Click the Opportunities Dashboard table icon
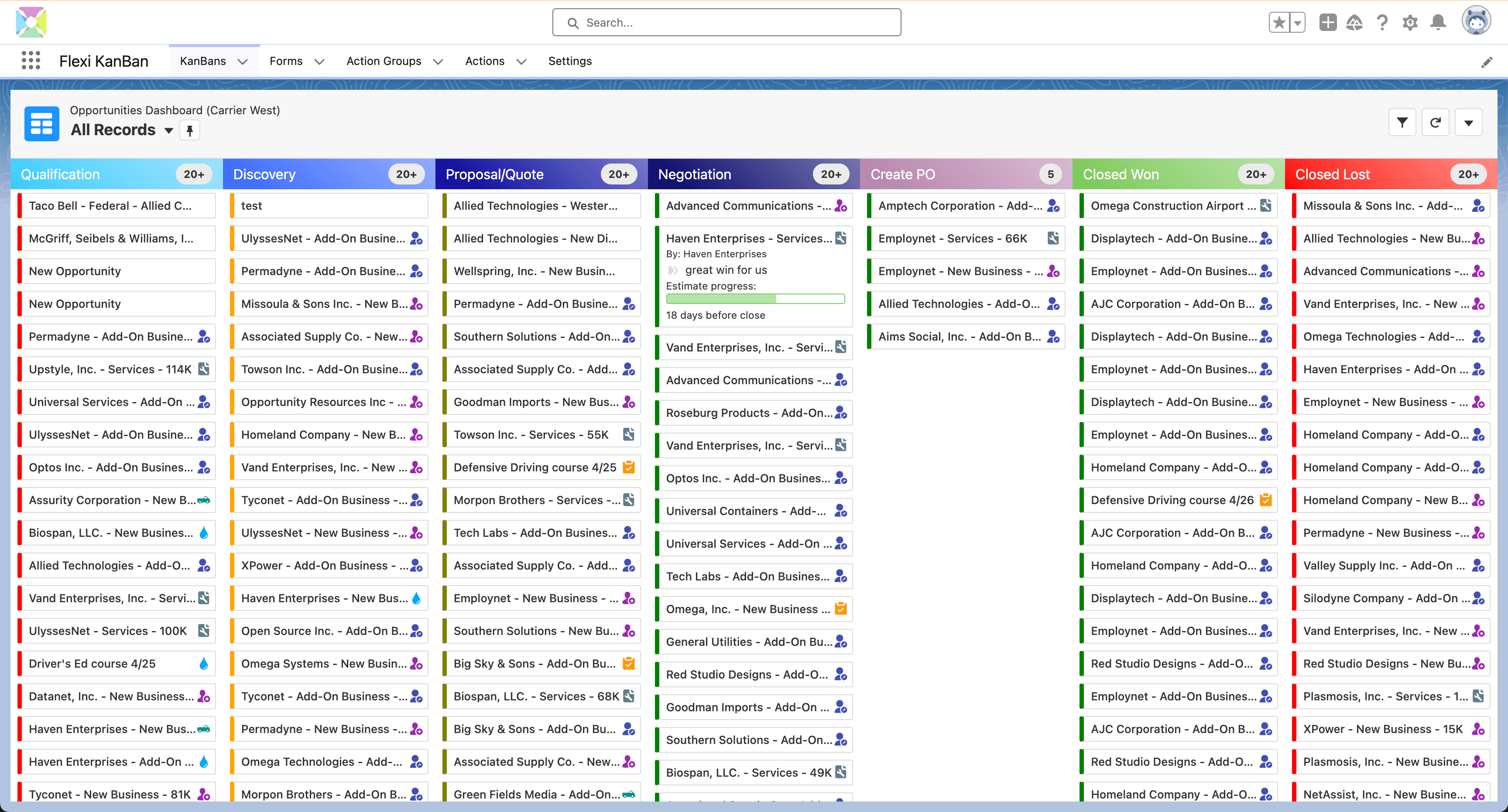The width and height of the screenshot is (1508, 812). click(41, 123)
